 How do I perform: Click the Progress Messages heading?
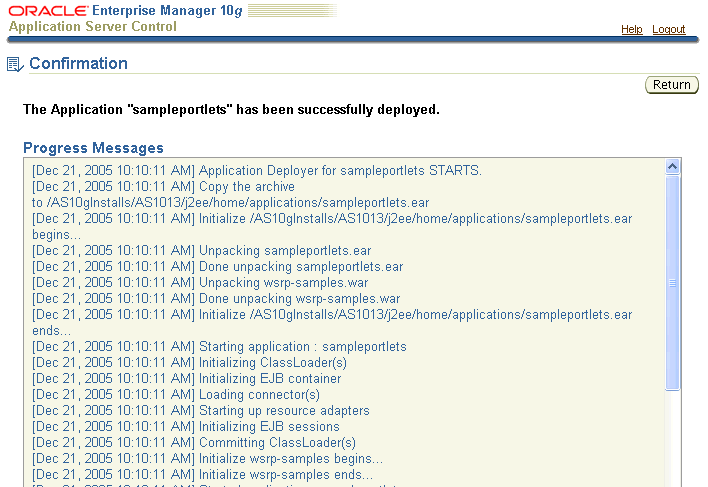93,148
